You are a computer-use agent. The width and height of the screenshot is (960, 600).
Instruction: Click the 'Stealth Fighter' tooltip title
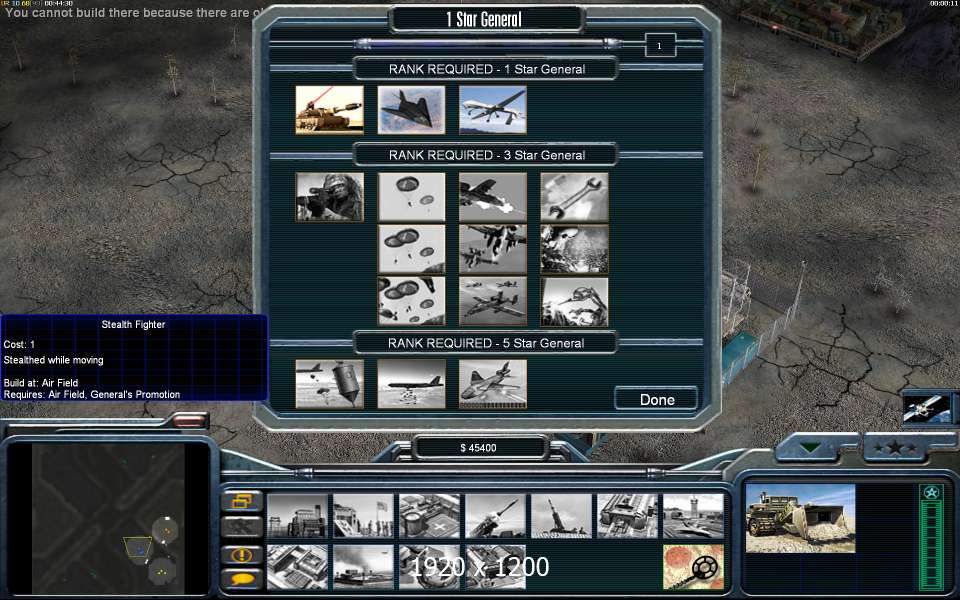133,324
